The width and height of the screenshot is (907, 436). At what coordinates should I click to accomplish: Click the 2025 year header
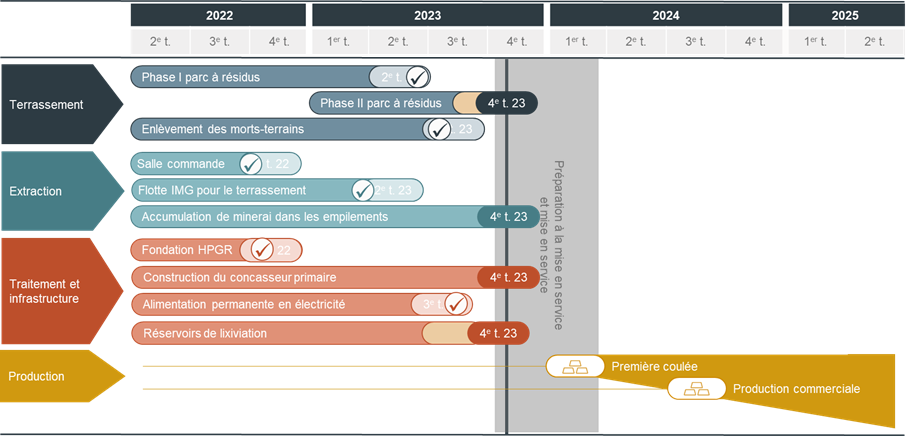pos(846,15)
